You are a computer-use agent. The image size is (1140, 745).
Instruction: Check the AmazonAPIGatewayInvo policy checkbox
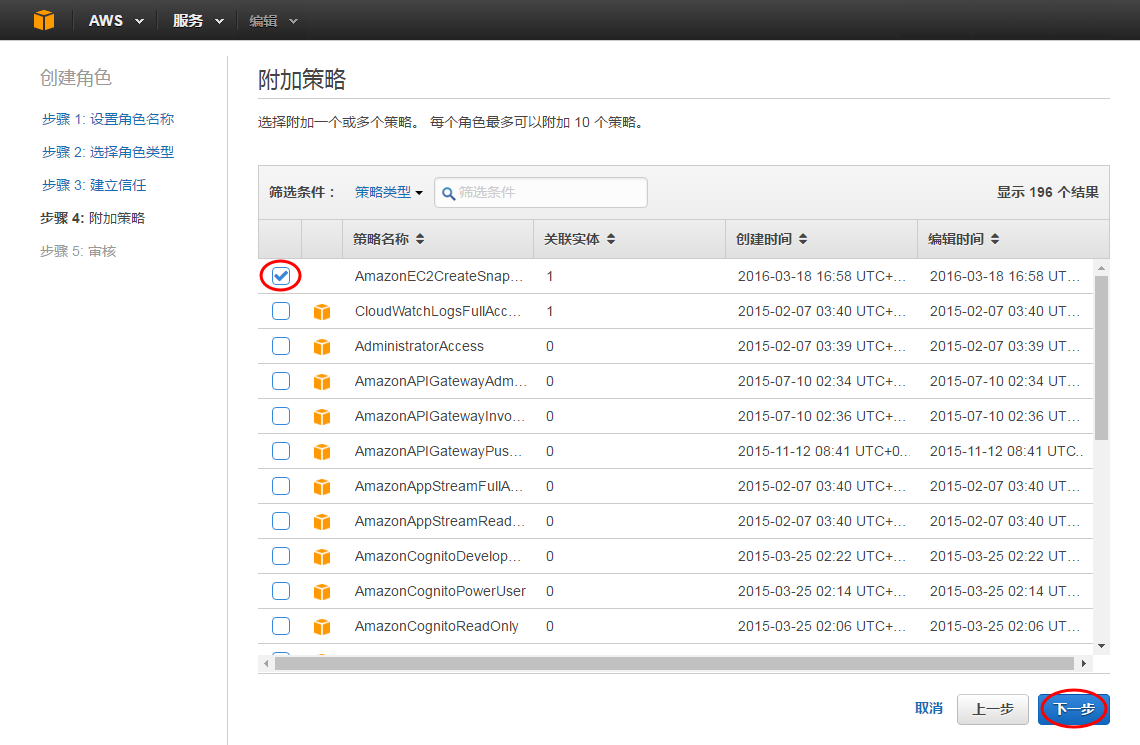(x=281, y=416)
